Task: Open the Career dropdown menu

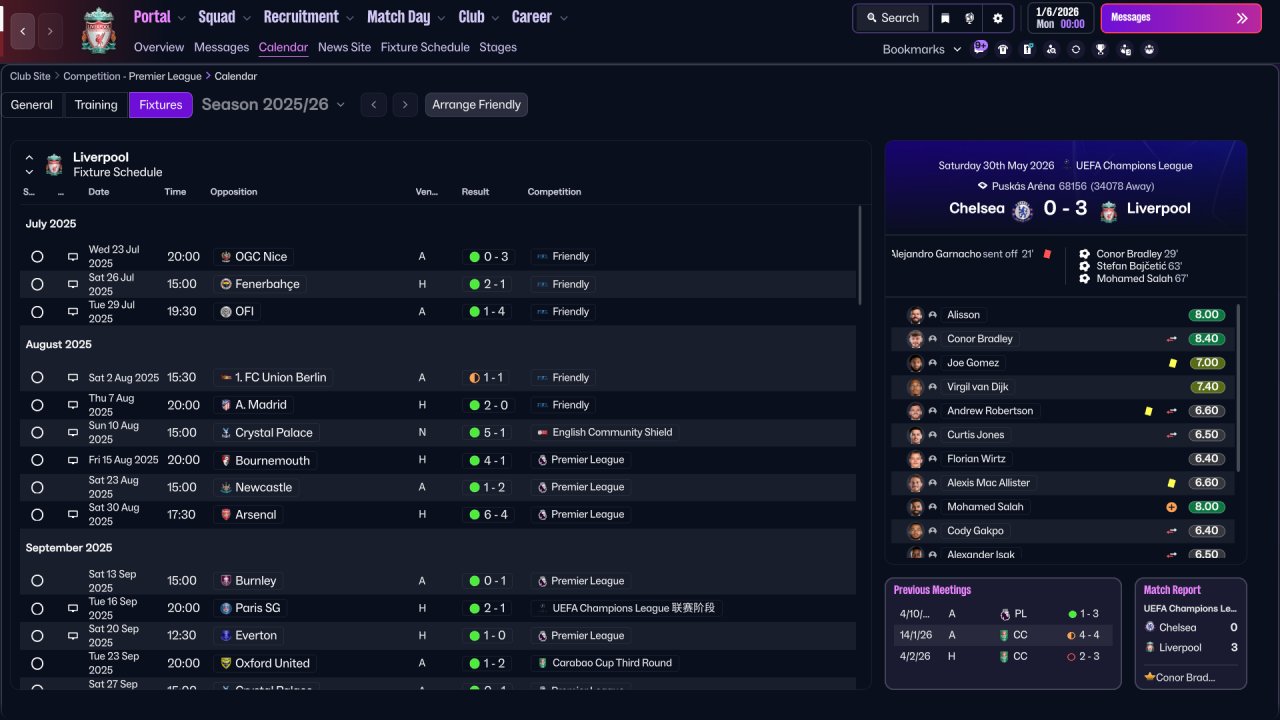Action: click(x=540, y=17)
